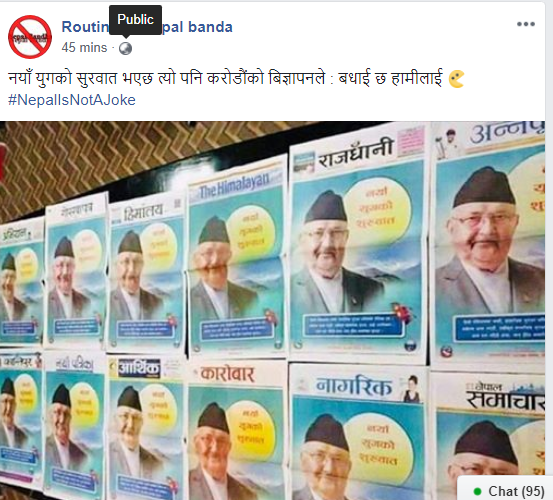Viewport: 553px width, 500px height.
Task: Open the three-dot post options menu
Action: [526, 24]
